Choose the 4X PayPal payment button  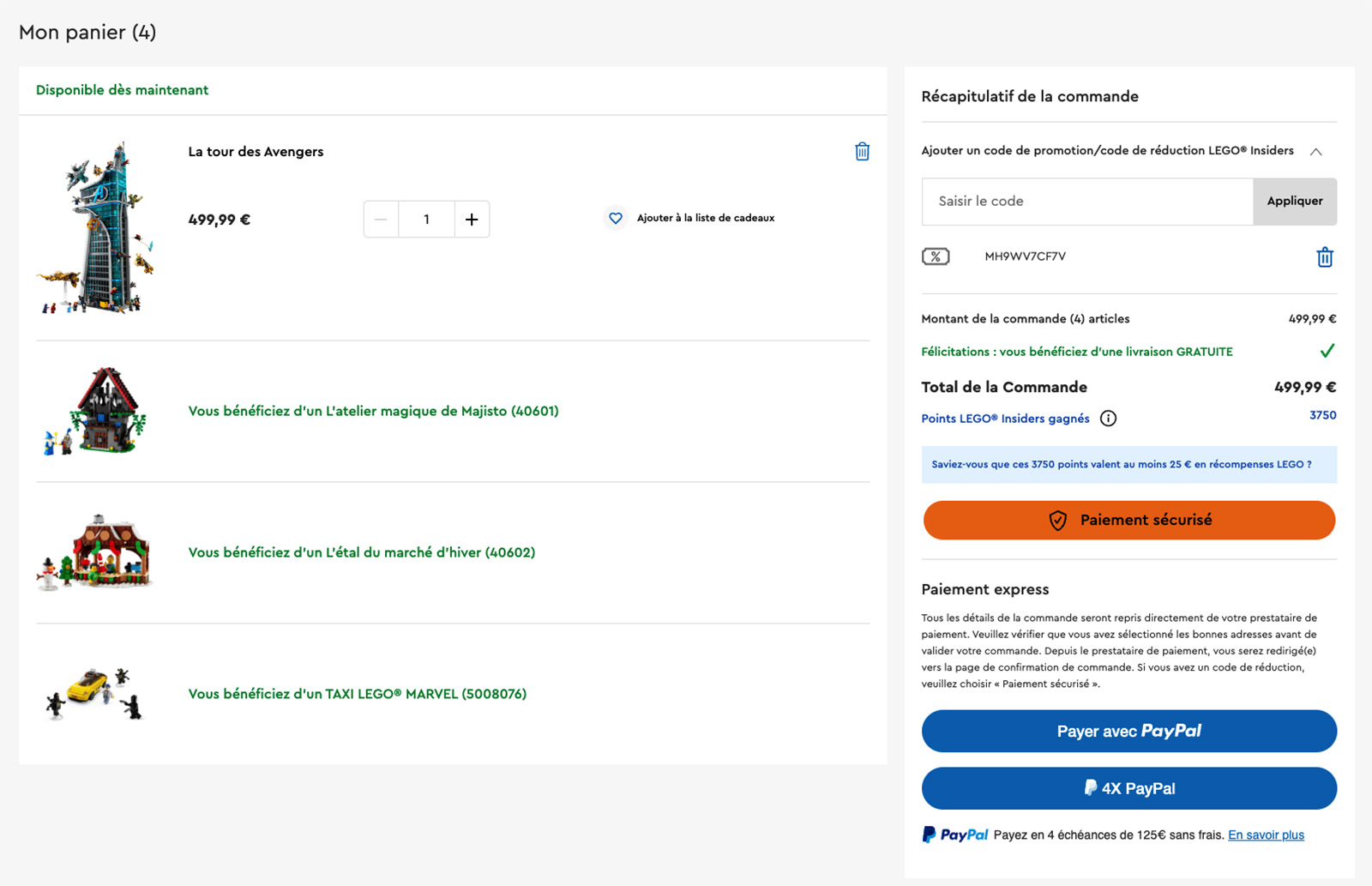pyautogui.click(x=1128, y=788)
